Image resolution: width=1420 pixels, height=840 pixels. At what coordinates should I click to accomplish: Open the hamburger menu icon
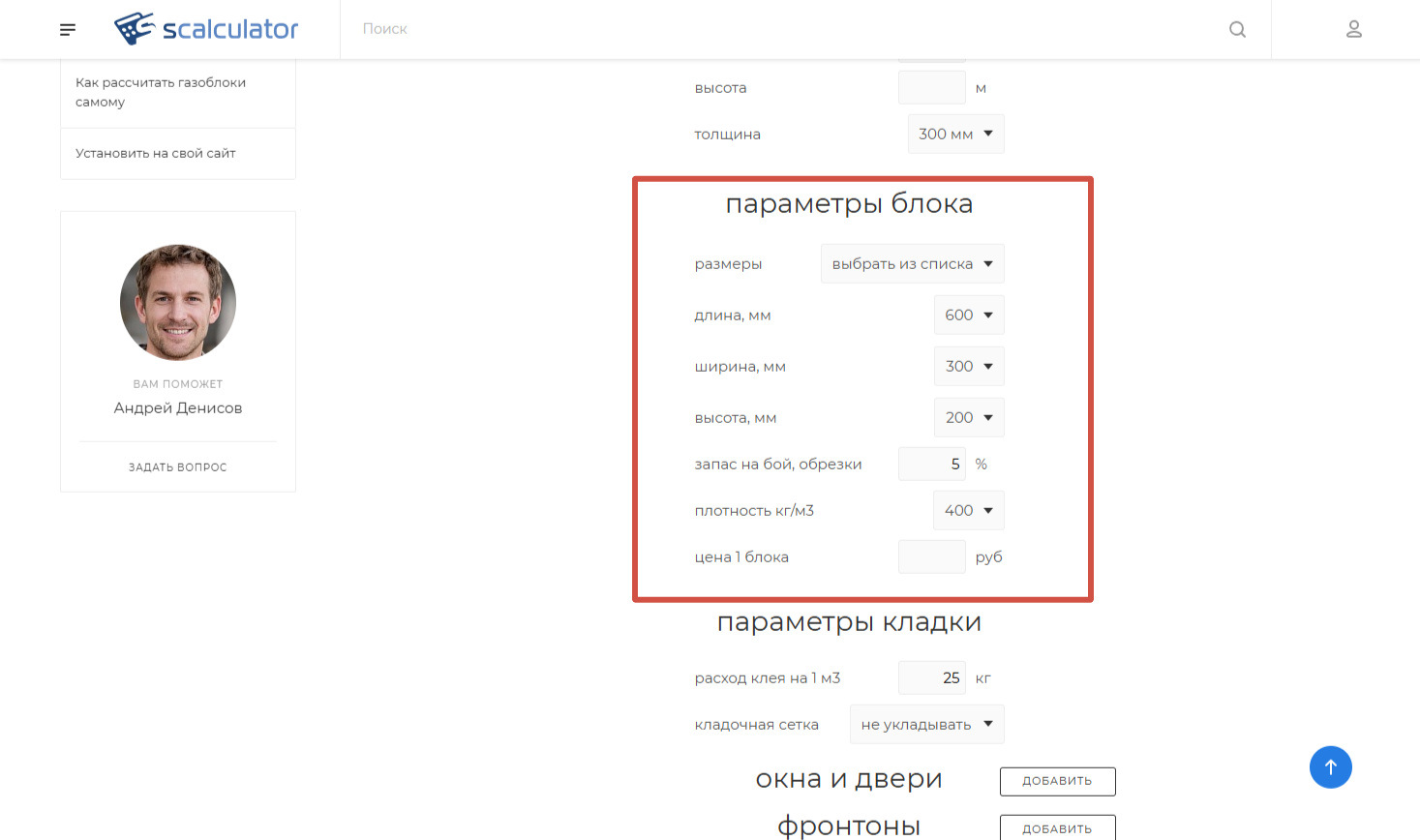click(68, 30)
